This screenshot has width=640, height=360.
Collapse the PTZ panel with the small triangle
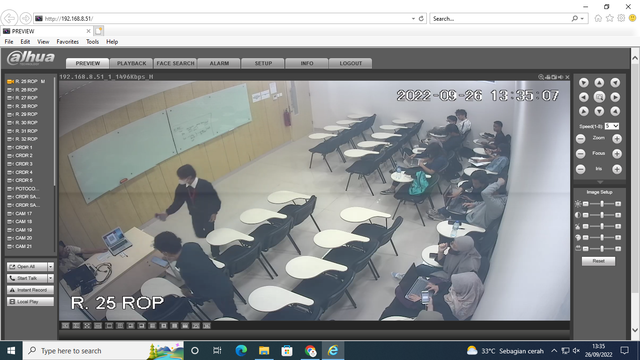599,182
